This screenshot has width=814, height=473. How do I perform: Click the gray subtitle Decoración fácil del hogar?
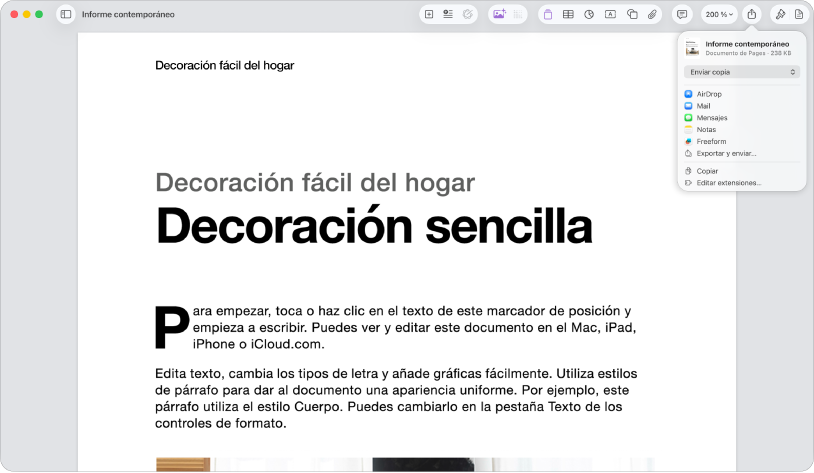point(315,183)
